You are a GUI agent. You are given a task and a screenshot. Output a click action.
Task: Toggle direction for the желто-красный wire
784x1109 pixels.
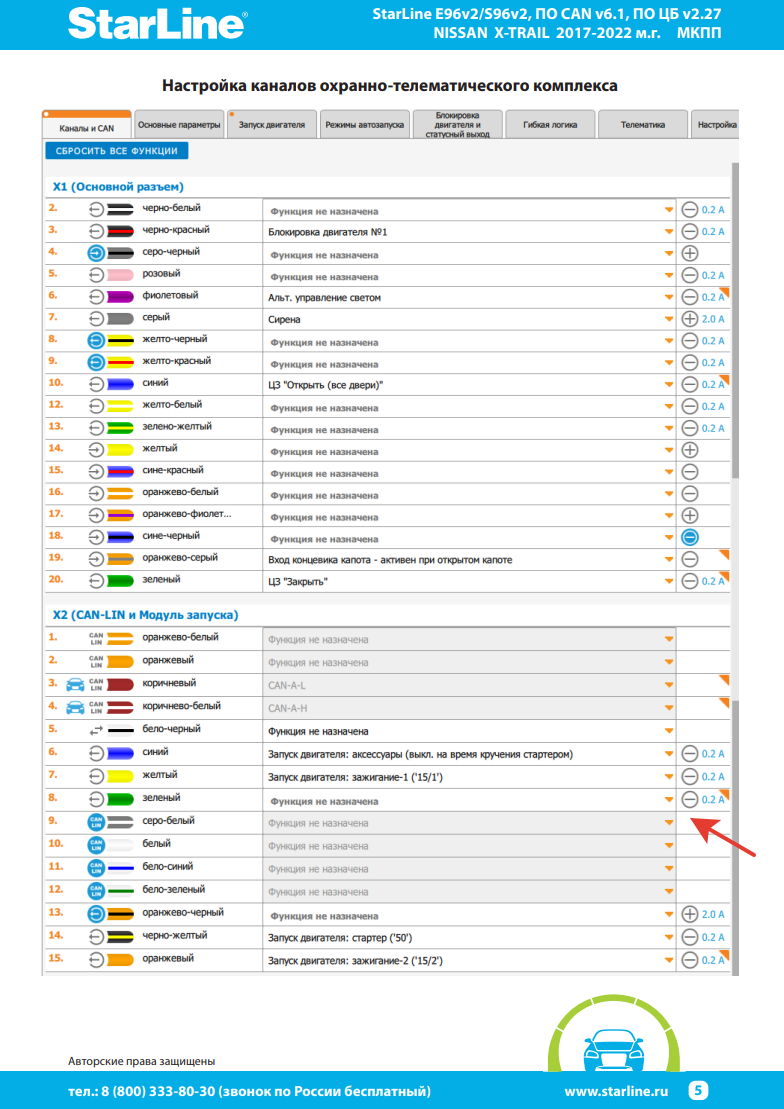(96, 362)
